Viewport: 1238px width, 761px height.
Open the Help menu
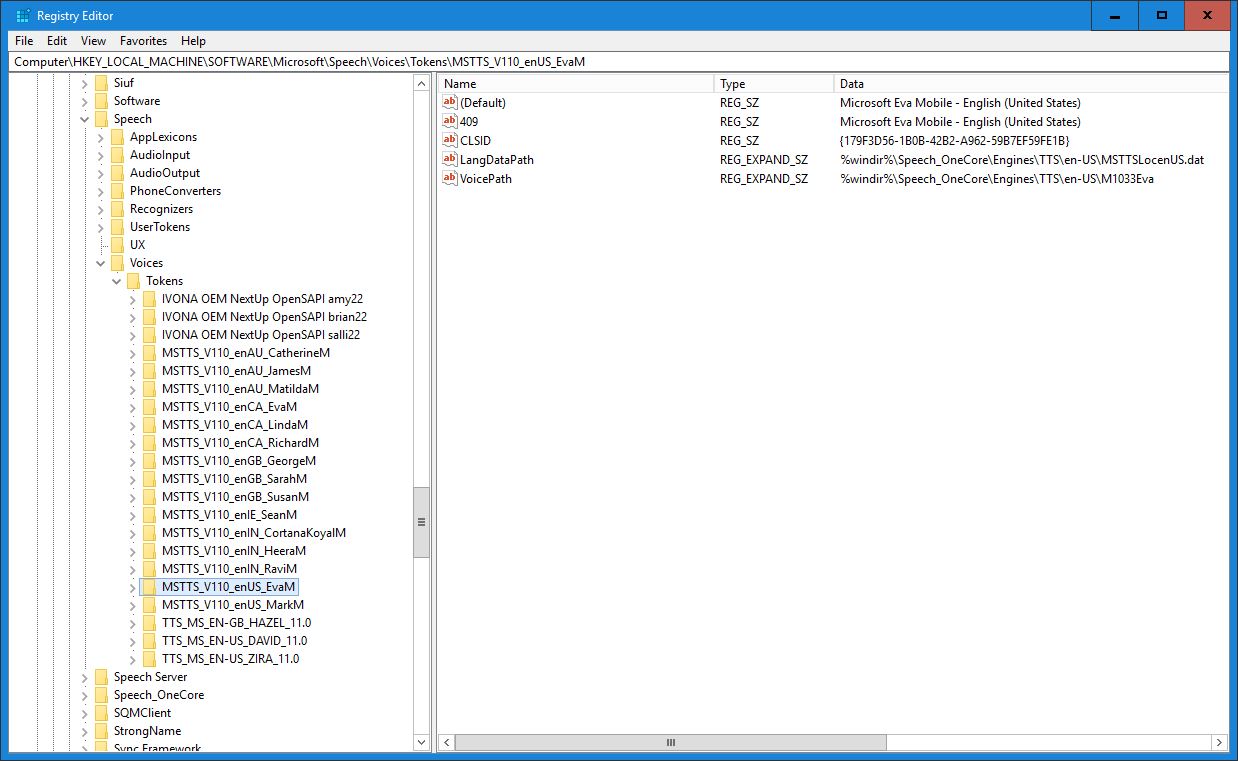click(x=193, y=41)
